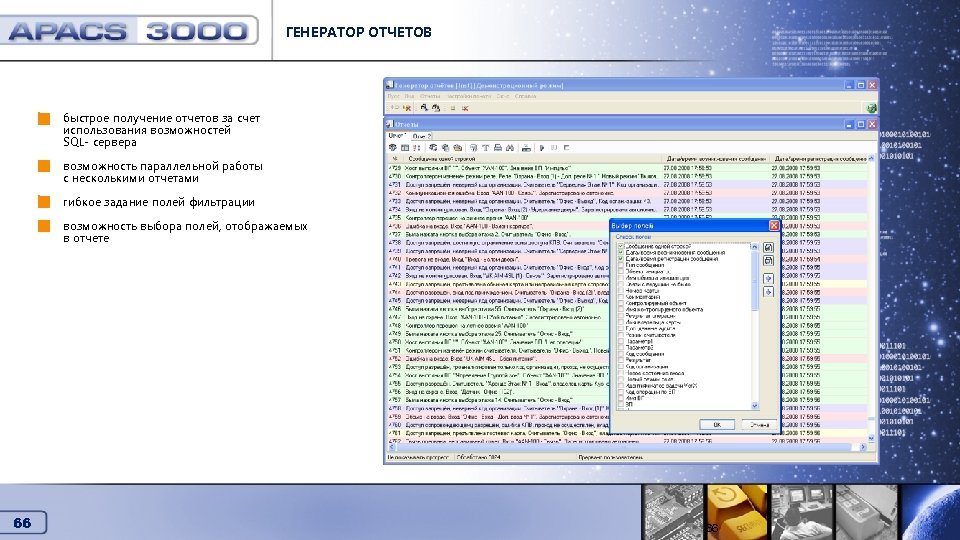Select report row number 4729
Screen dimensions: 960x540
[628, 167]
